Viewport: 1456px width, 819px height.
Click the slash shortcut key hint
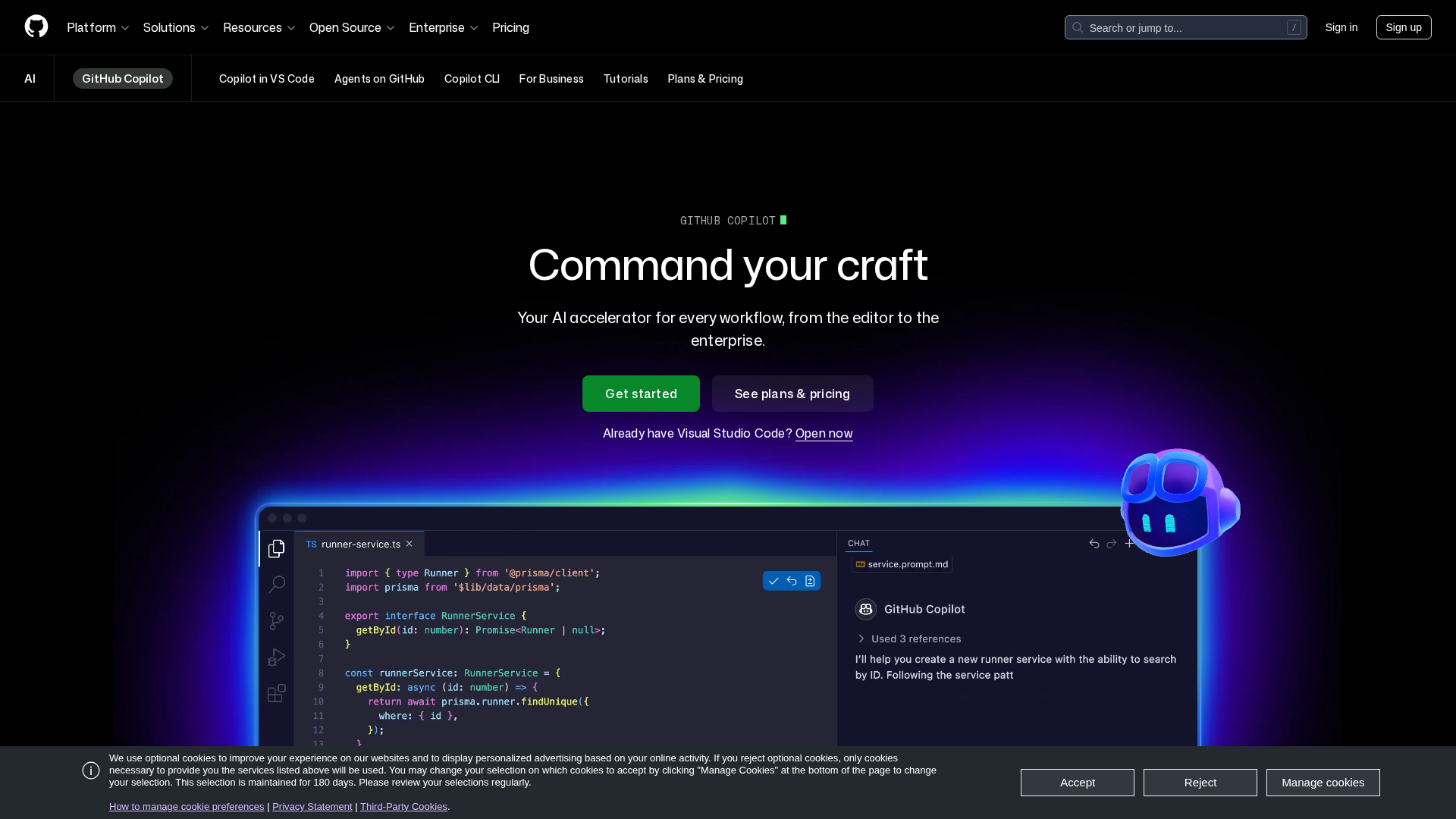click(1294, 27)
